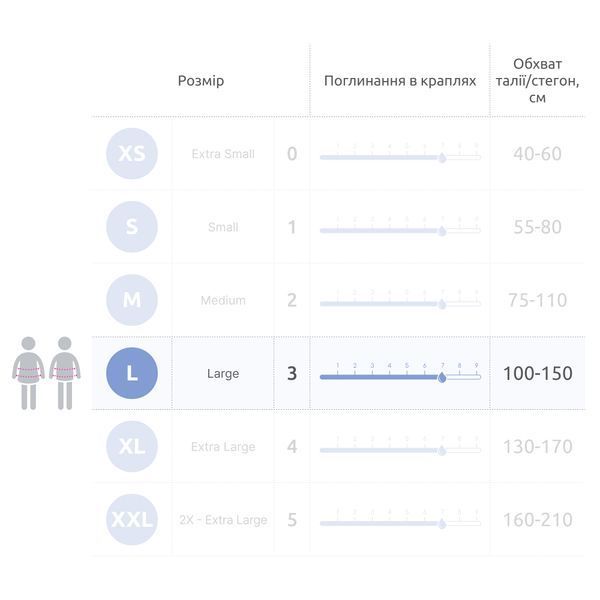Click the Поглинання в краплях column header
This screenshot has width=600, height=600.
[x=400, y=81]
